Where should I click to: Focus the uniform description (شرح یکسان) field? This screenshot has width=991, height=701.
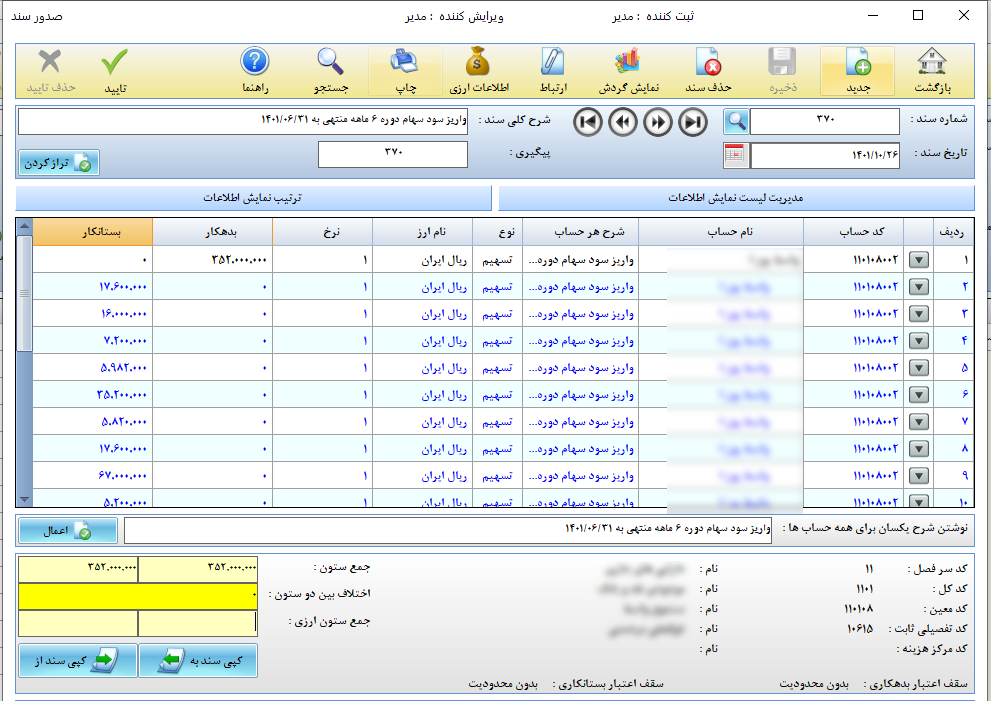[x=447, y=530]
